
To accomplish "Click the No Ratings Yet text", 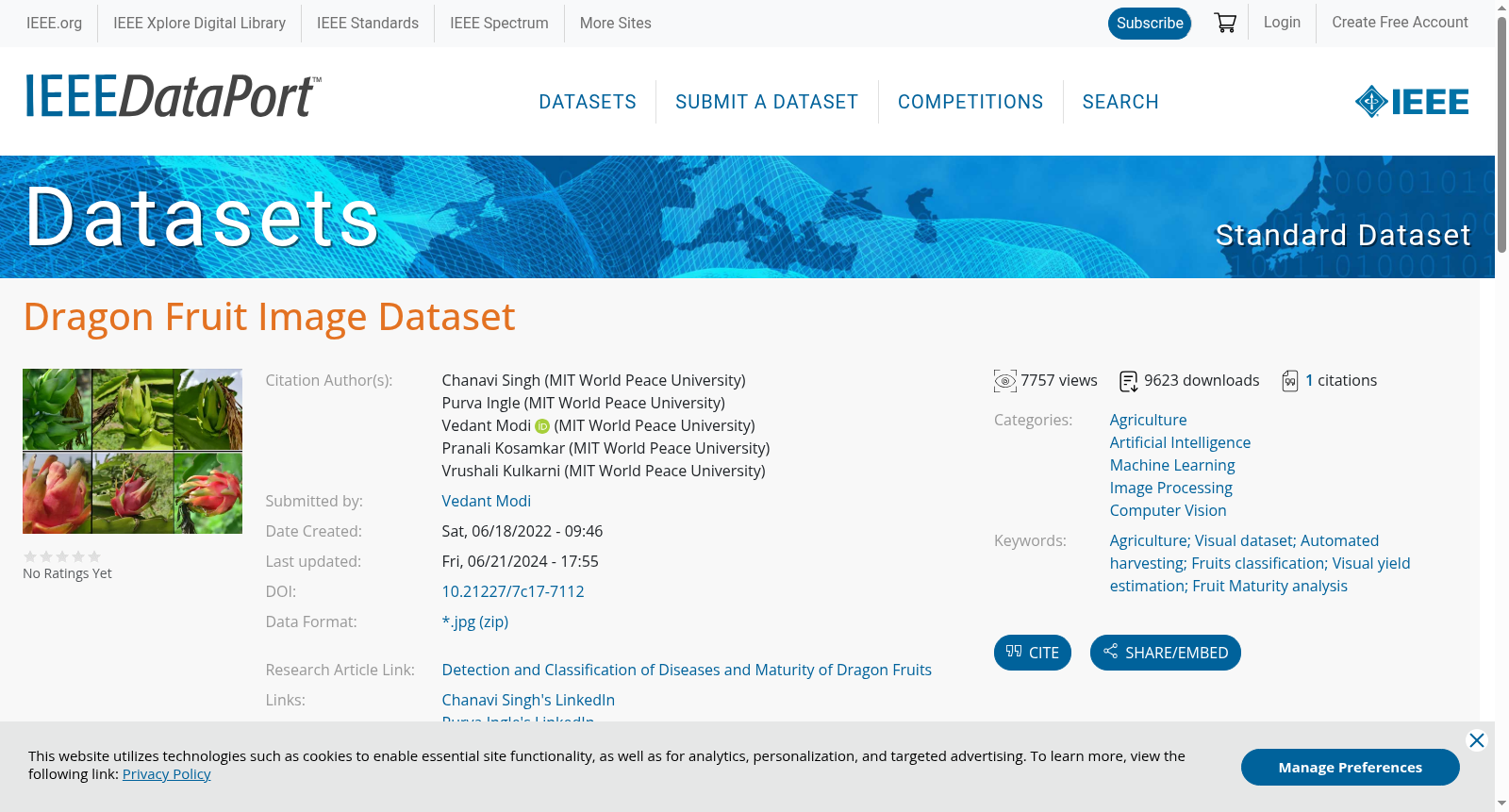I will click(x=67, y=573).
